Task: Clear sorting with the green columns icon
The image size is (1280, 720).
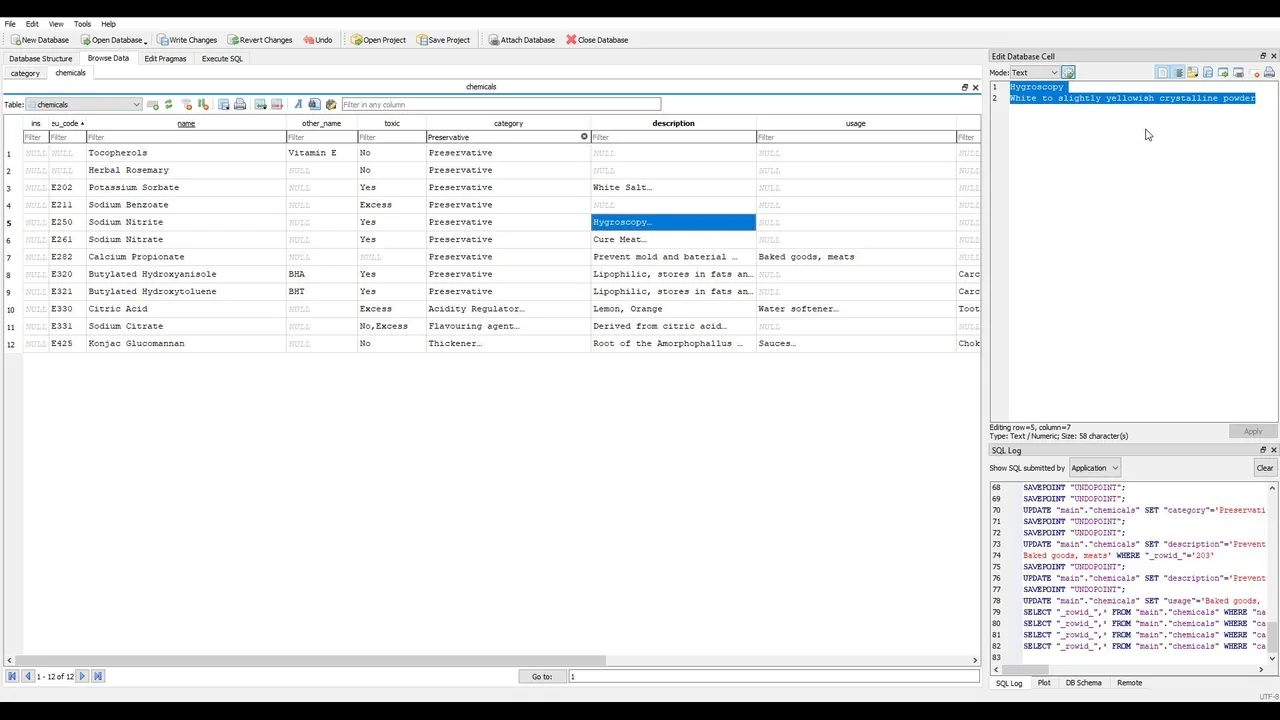Action: [x=203, y=104]
